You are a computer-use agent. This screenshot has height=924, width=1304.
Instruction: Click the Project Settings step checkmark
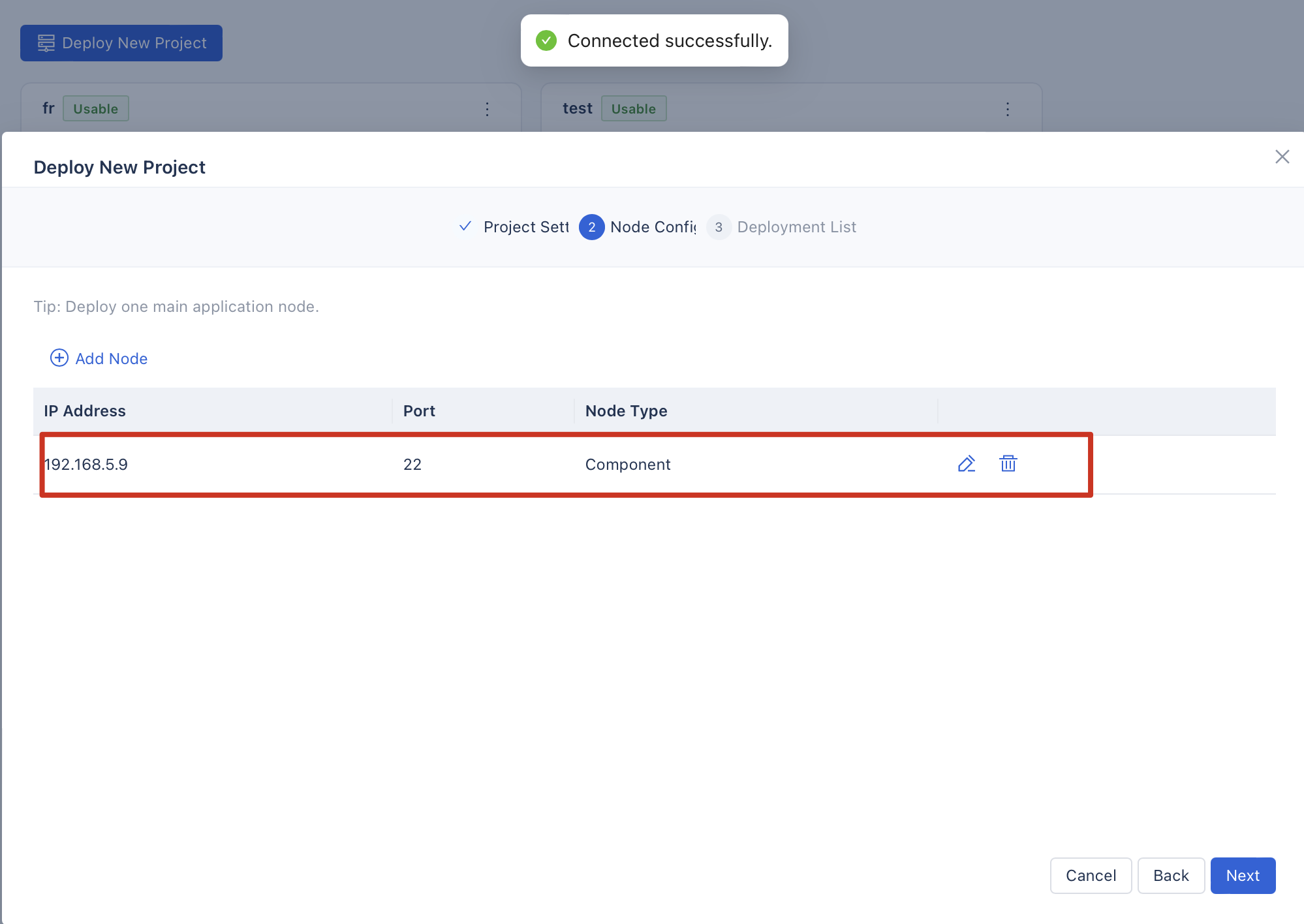click(465, 226)
